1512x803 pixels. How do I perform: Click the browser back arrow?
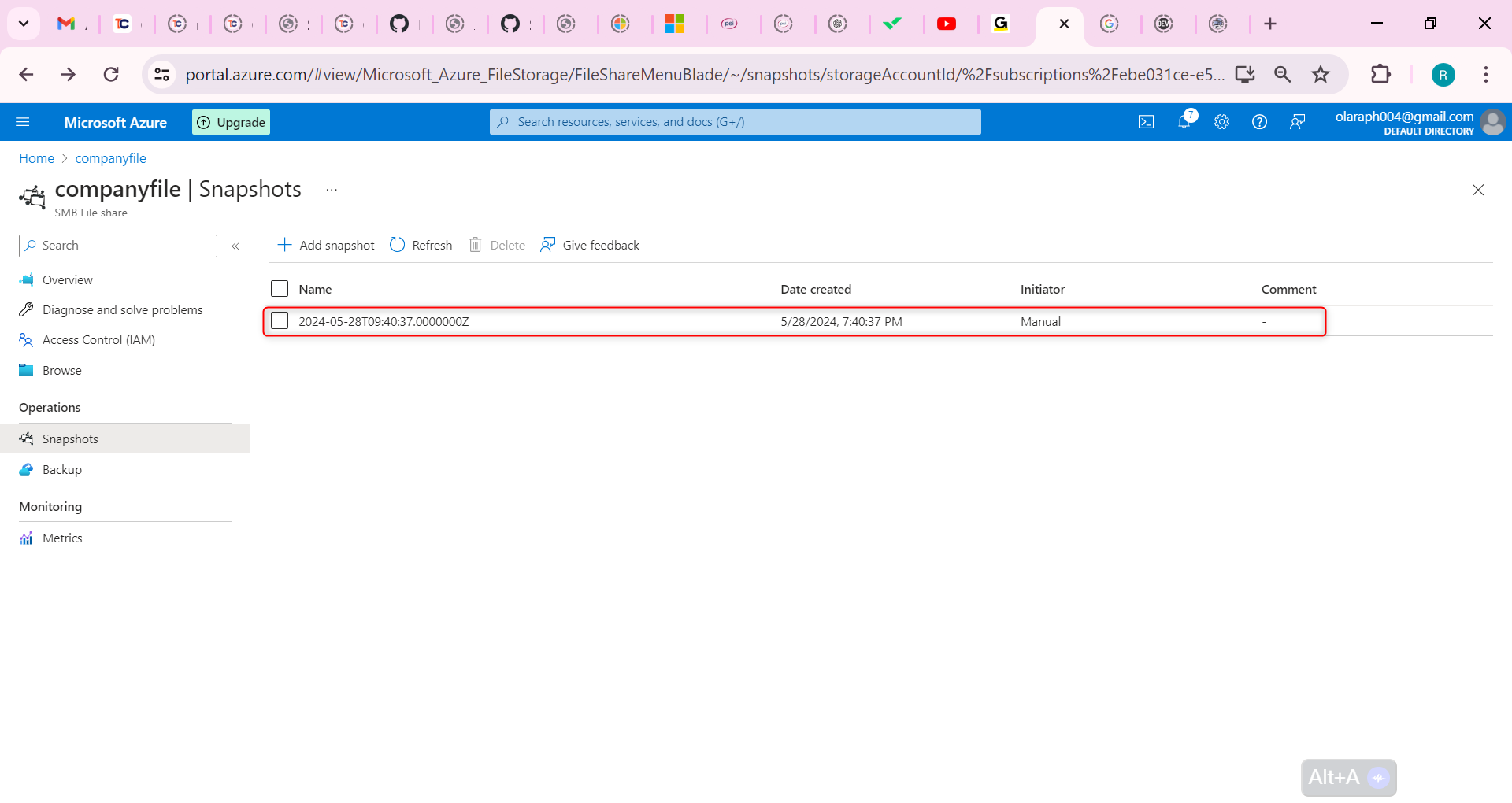[x=26, y=75]
